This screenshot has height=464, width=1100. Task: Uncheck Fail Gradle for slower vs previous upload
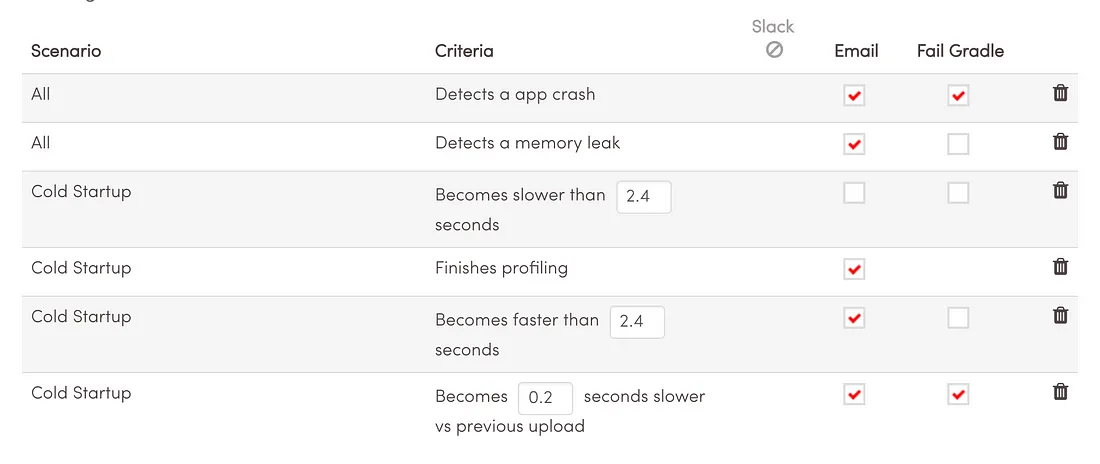958,395
